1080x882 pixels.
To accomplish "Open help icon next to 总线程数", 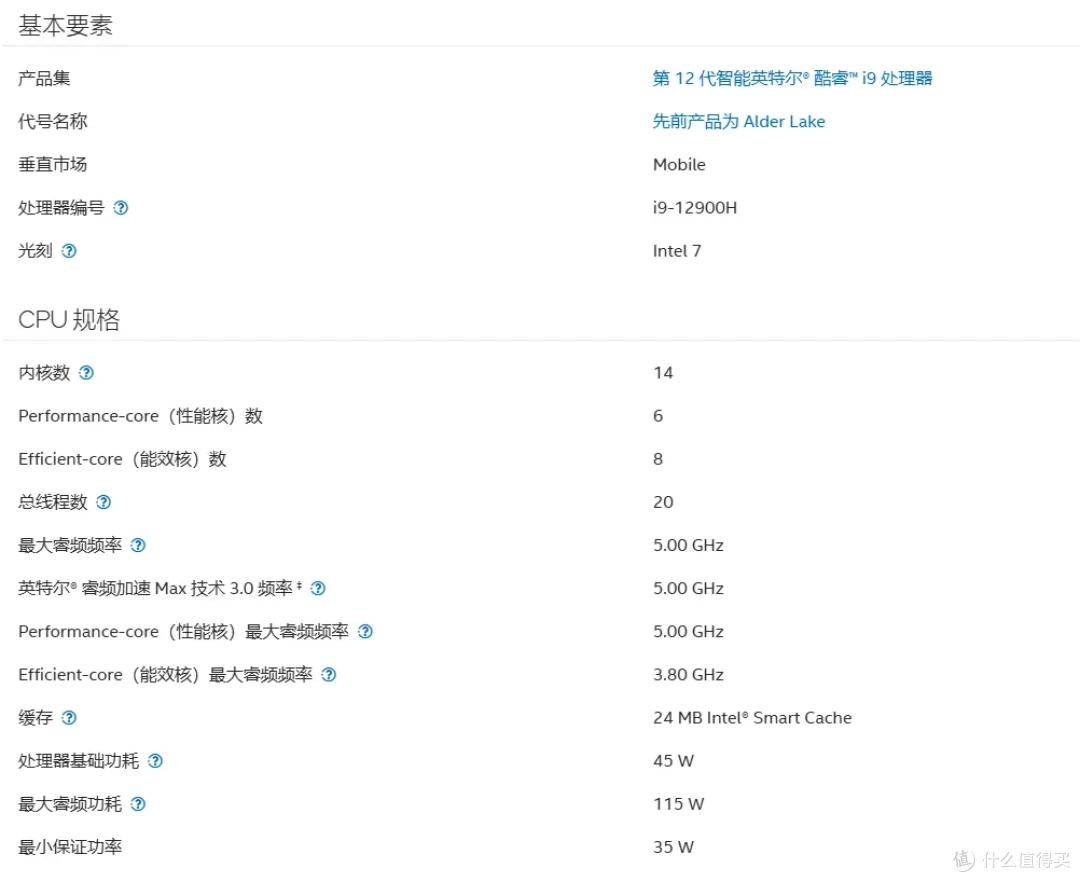I will 103,503.
